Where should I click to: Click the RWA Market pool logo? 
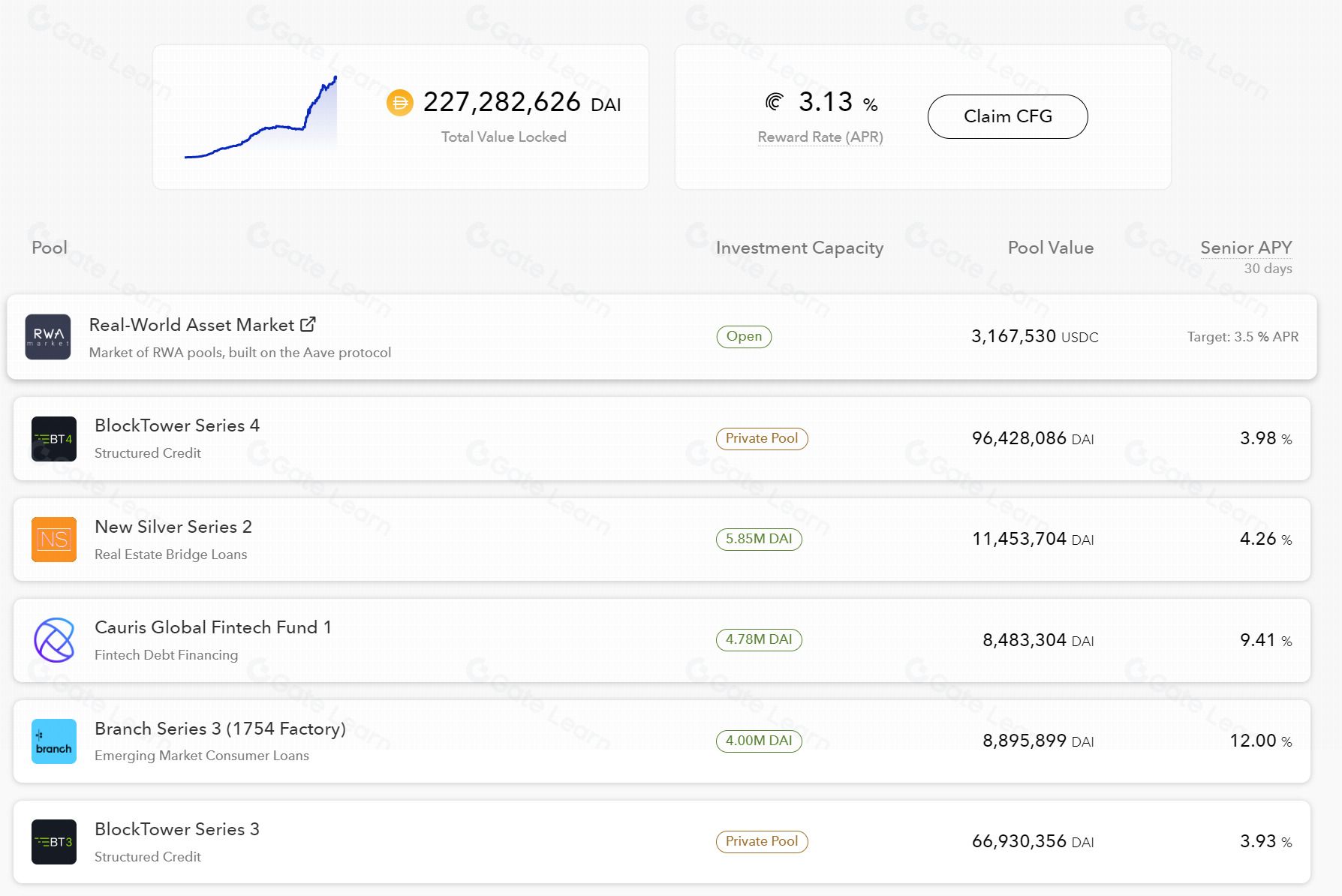pos(48,337)
